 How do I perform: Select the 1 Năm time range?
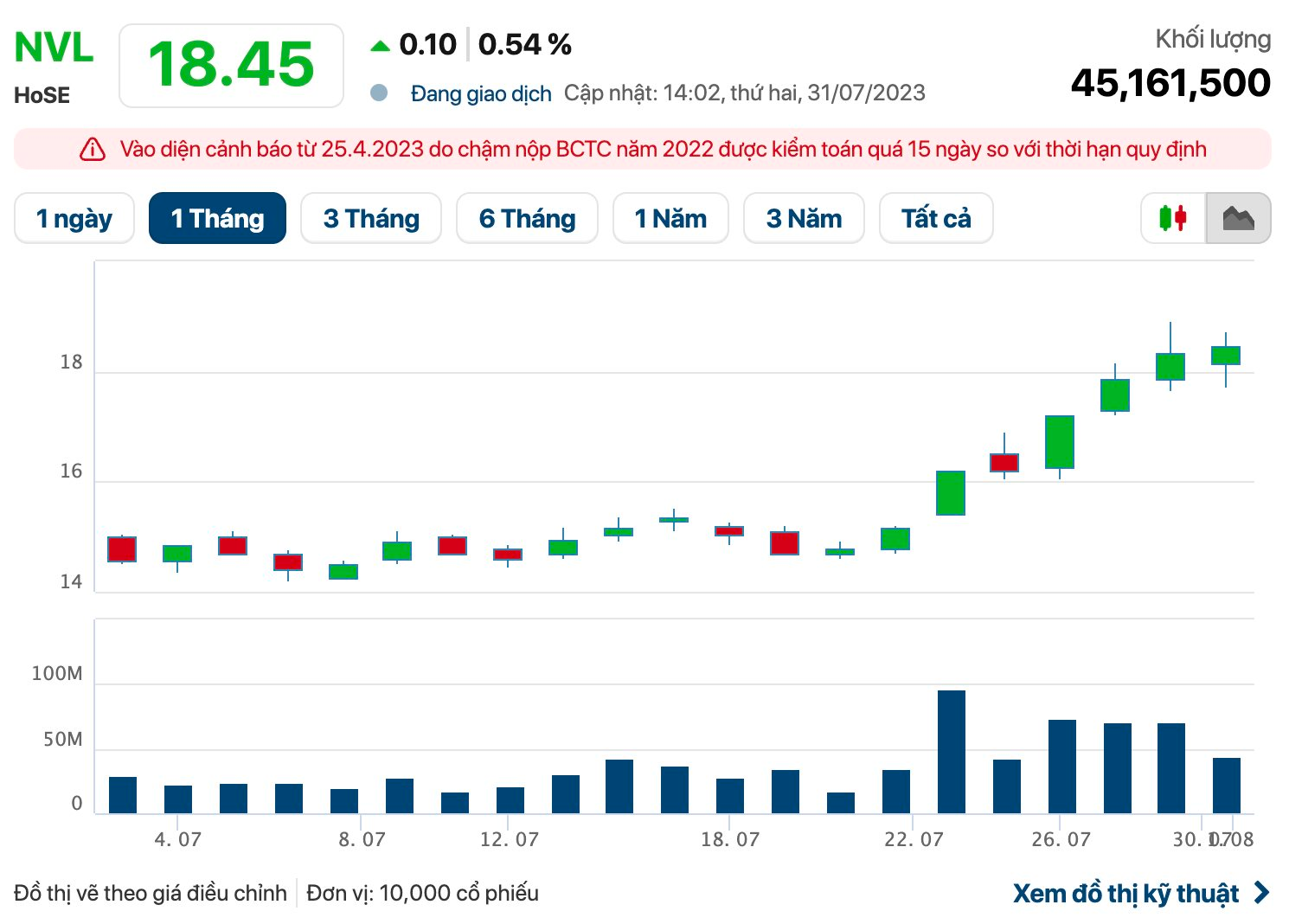(x=670, y=218)
